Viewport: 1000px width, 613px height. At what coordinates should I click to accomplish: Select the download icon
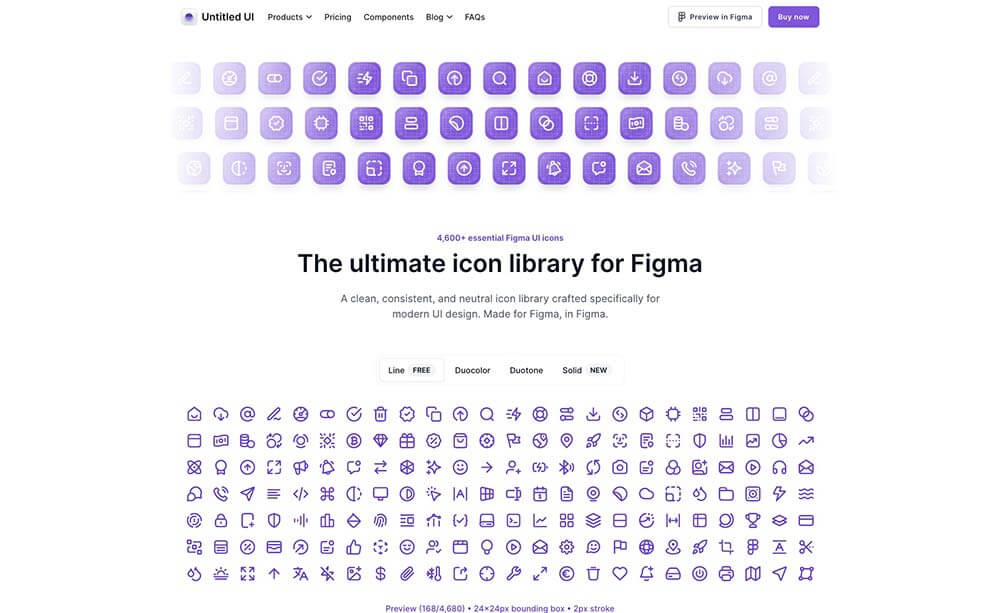pyautogui.click(x=594, y=413)
